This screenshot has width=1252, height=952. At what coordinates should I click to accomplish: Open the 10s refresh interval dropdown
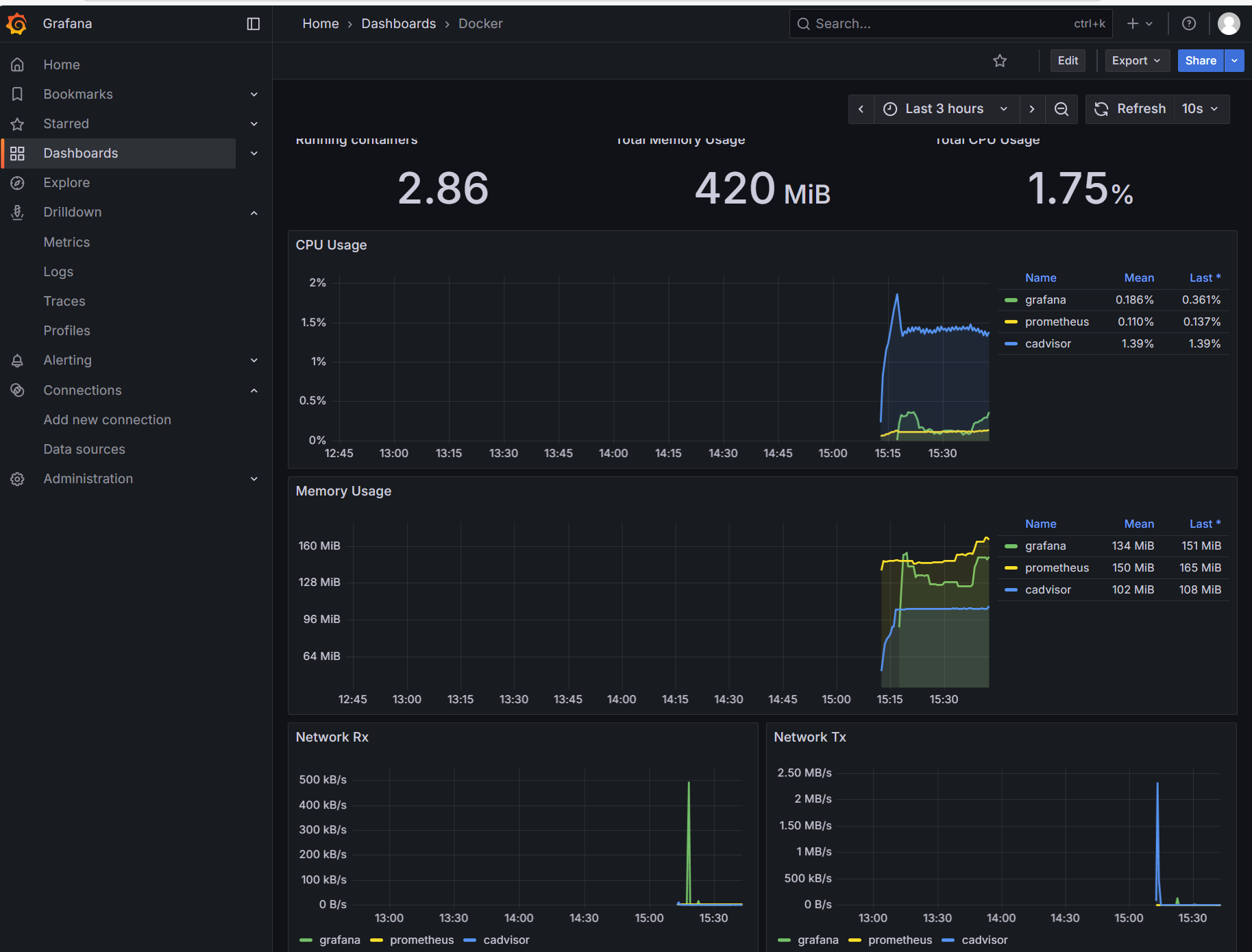coord(1201,109)
